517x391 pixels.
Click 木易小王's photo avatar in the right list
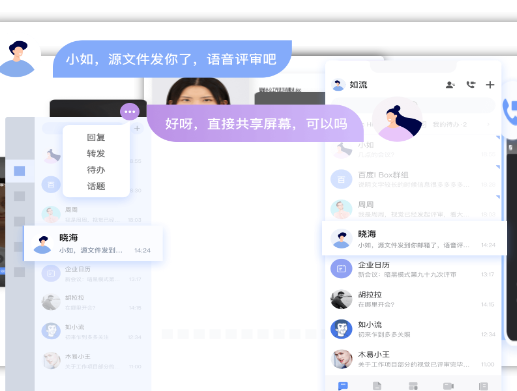pyautogui.click(x=341, y=359)
